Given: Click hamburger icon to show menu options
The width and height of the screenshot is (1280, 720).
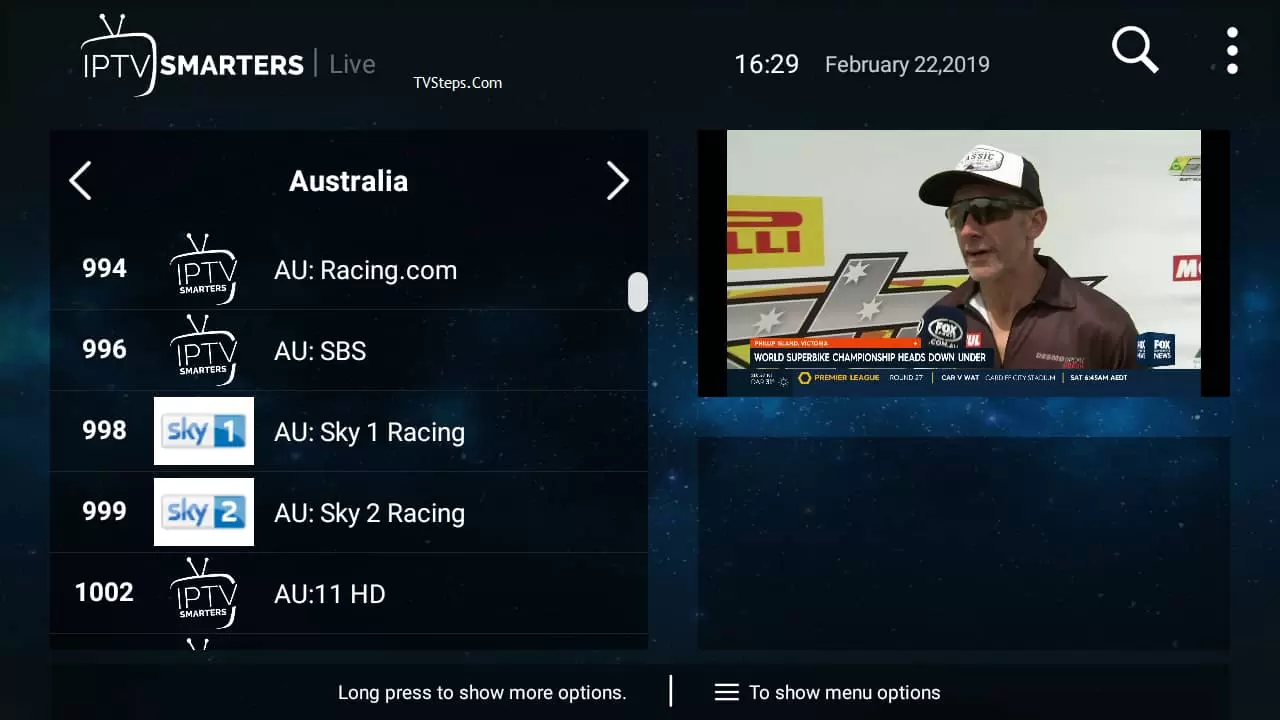Looking at the screenshot, I should [x=727, y=692].
